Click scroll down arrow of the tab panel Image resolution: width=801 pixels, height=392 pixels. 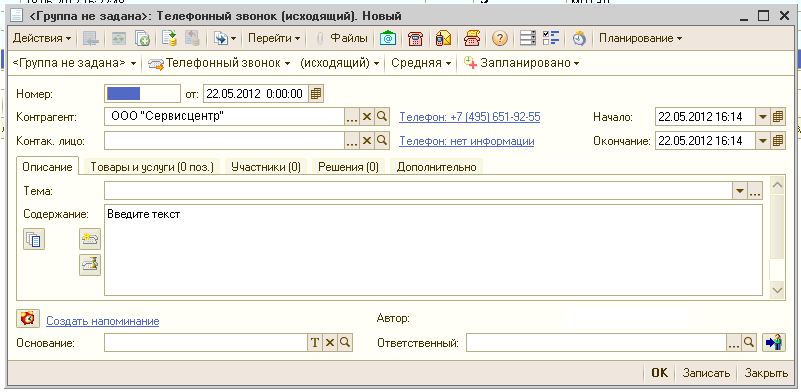pos(777,290)
